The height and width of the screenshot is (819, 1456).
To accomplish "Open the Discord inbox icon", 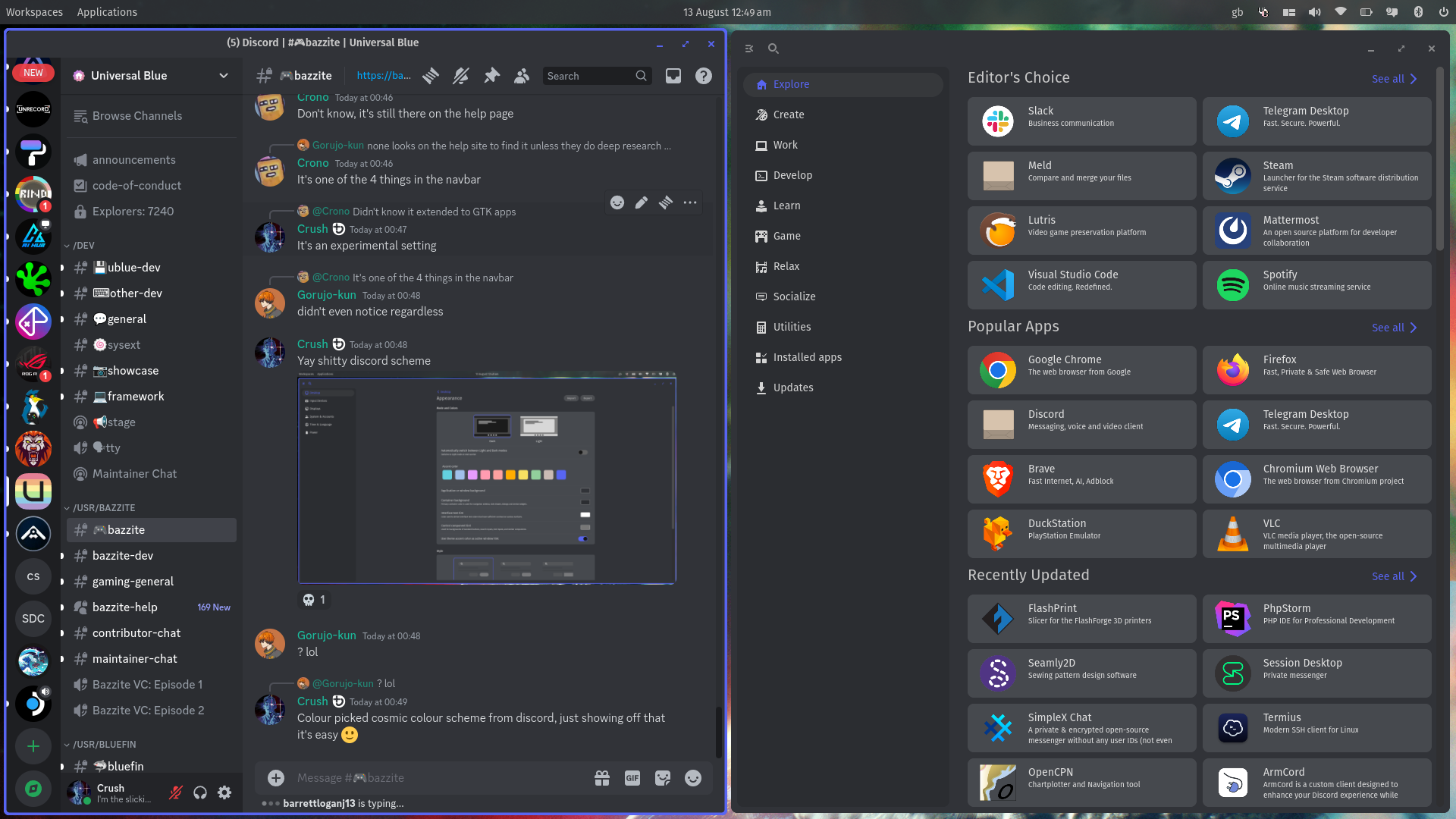I will coord(673,76).
